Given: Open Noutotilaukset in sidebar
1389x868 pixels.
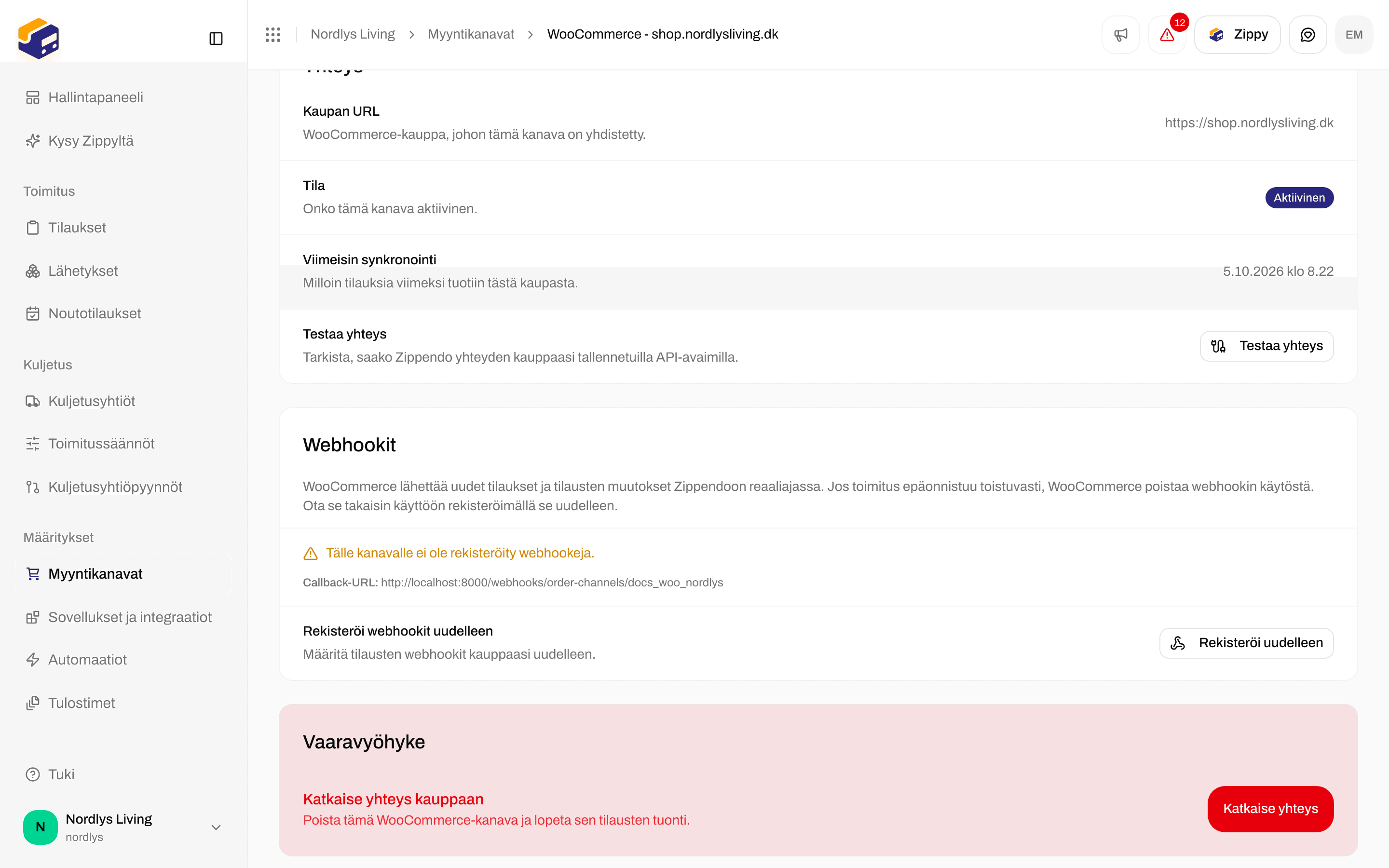Looking at the screenshot, I should 124,313.
